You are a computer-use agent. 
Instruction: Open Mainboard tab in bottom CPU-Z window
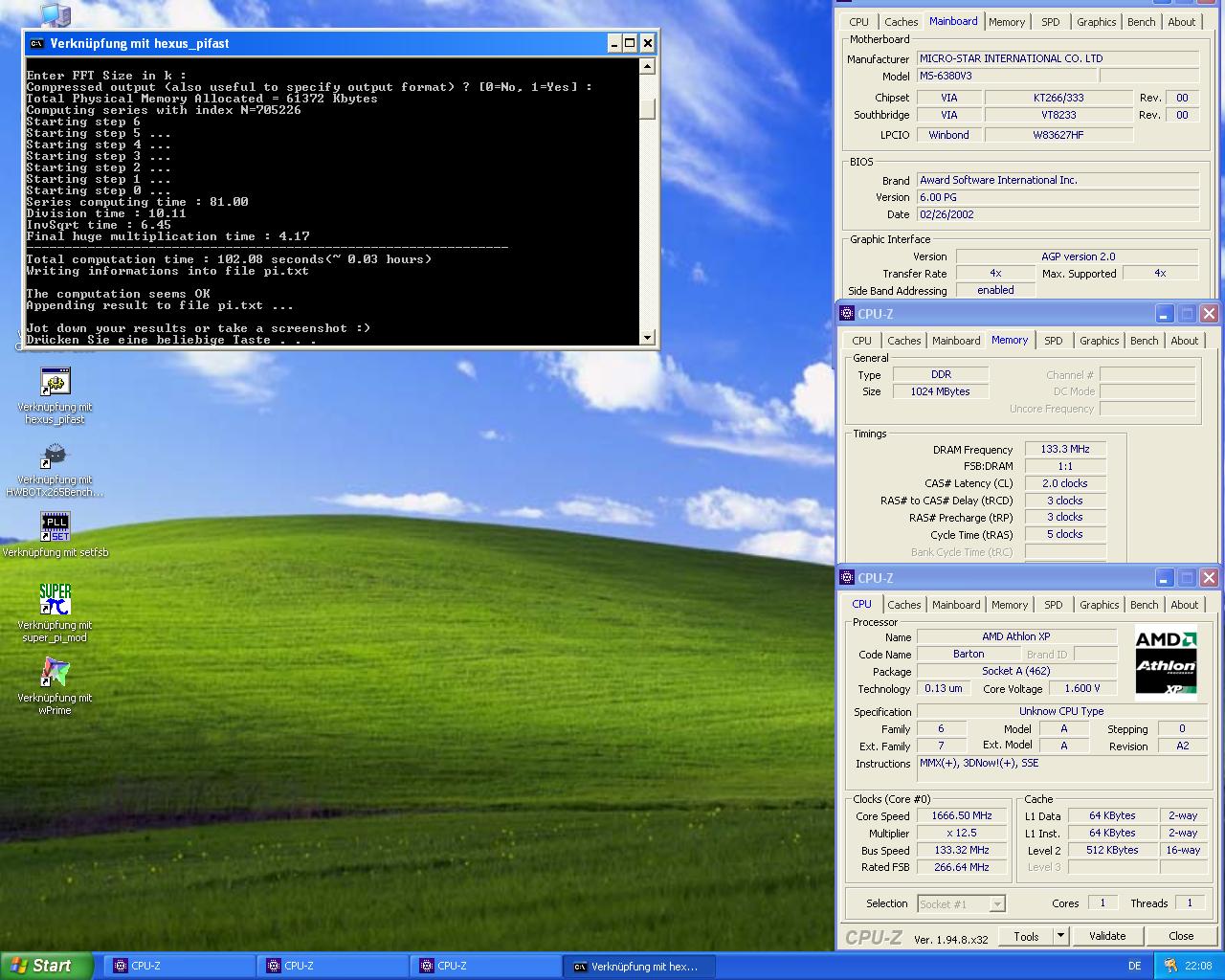click(x=956, y=605)
